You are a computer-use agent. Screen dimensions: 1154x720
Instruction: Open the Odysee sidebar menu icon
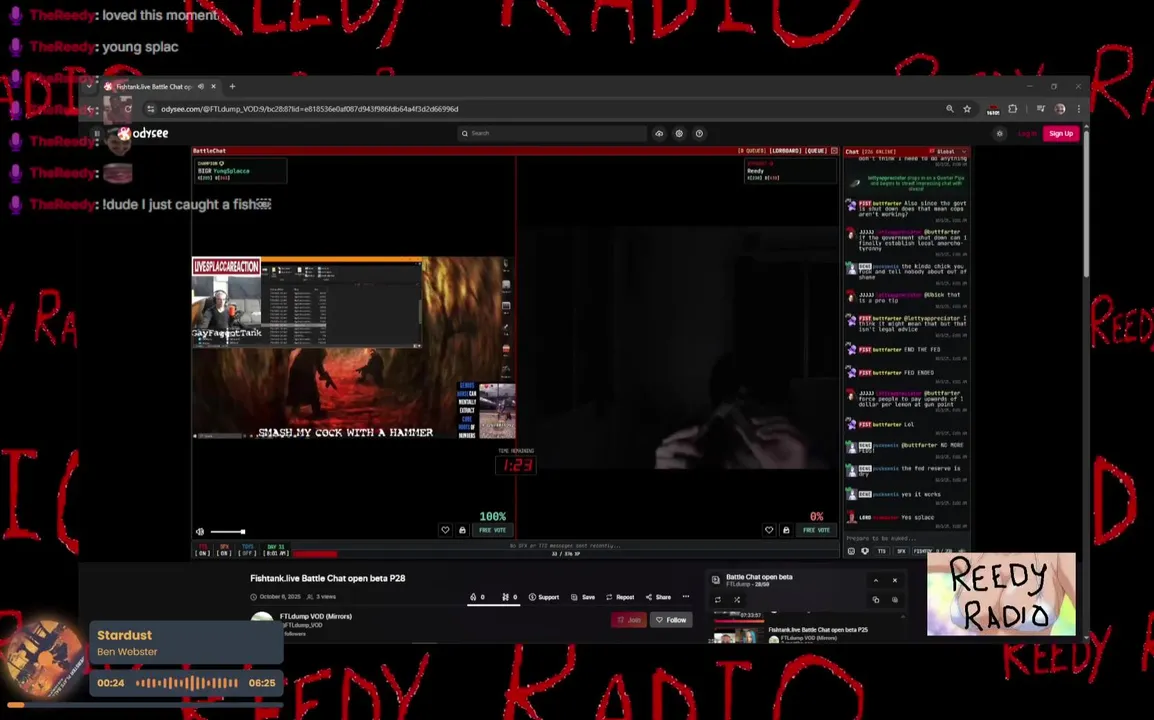96,133
